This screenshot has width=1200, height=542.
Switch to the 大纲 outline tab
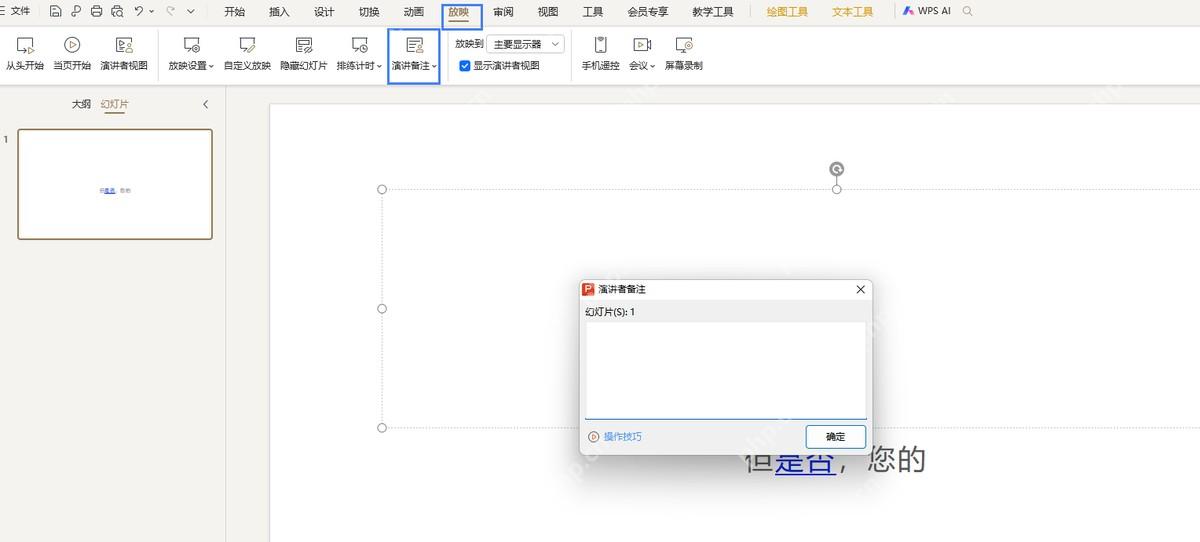point(81,104)
